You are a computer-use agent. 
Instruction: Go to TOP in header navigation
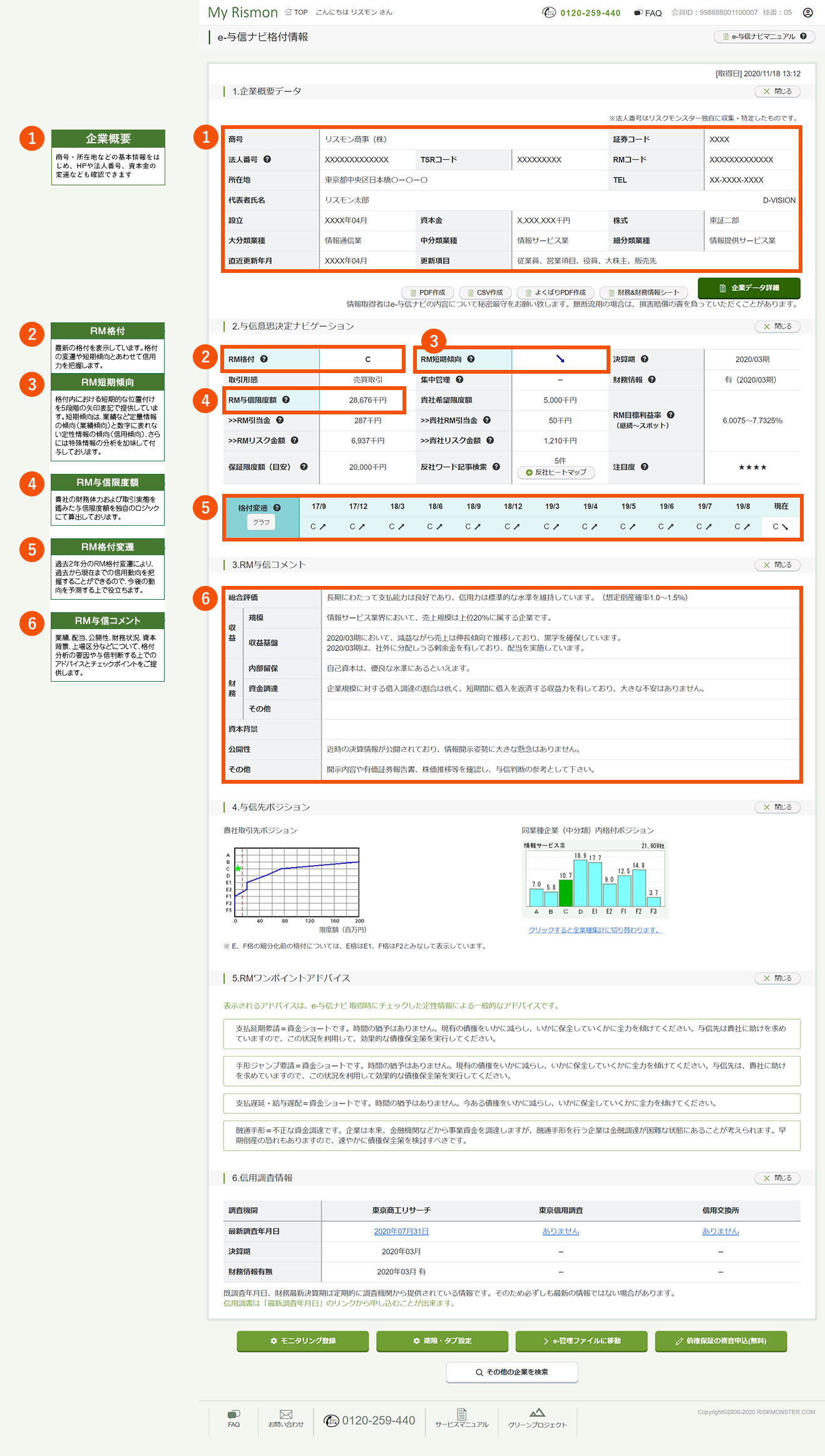pyautogui.click(x=297, y=13)
